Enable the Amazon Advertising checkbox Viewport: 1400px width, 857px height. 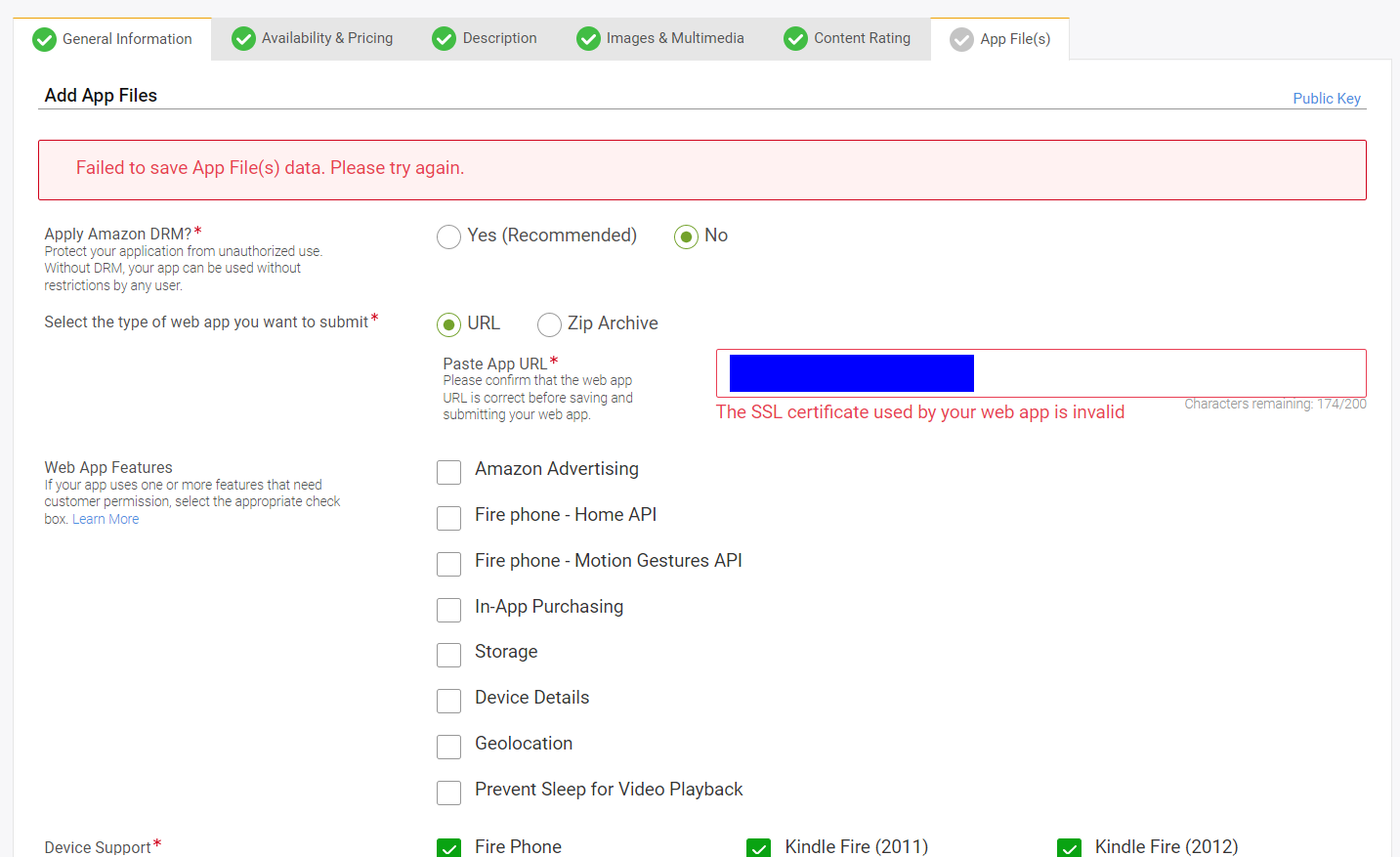coord(448,472)
